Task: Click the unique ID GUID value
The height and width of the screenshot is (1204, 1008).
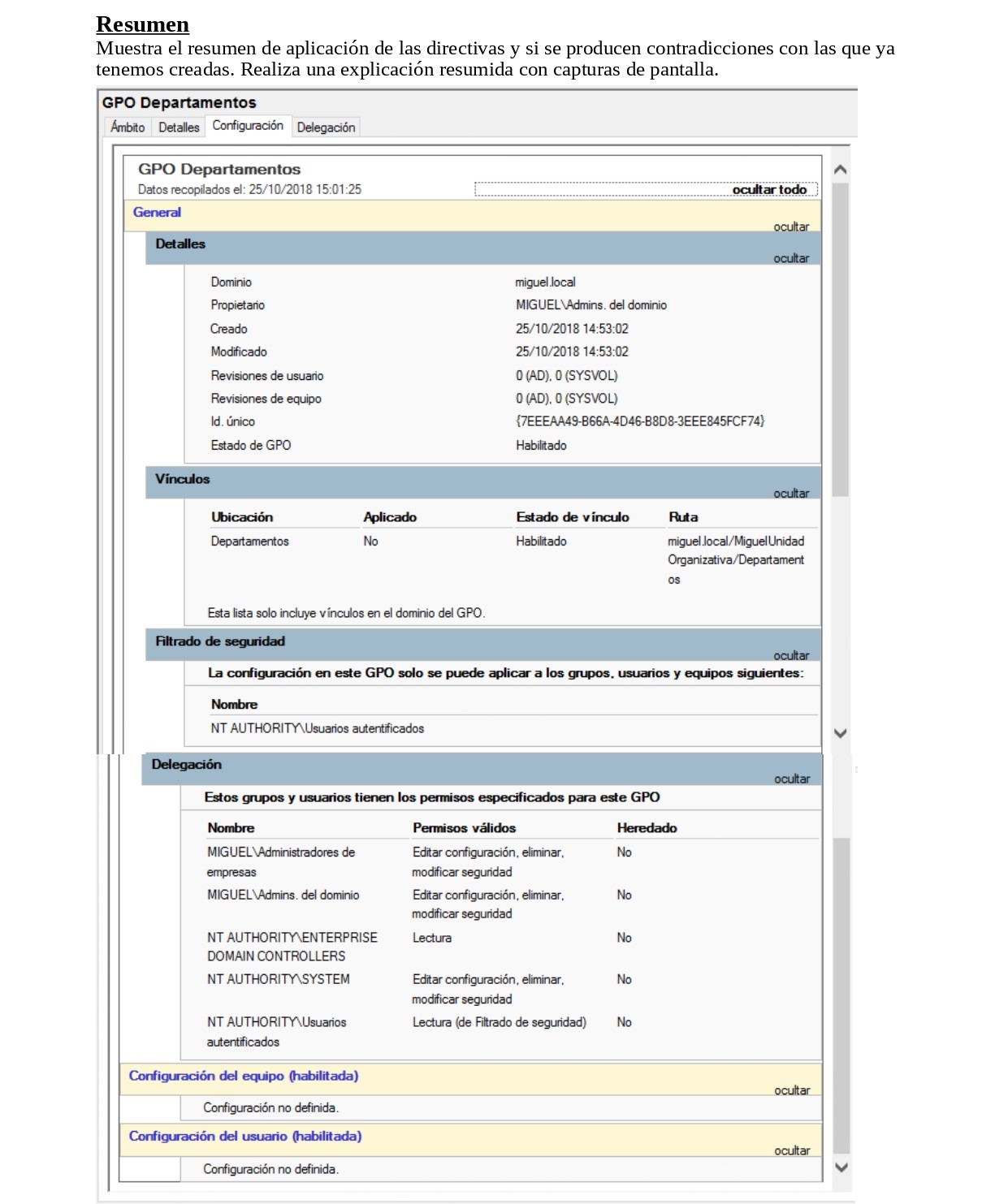Action: [640, 421]
